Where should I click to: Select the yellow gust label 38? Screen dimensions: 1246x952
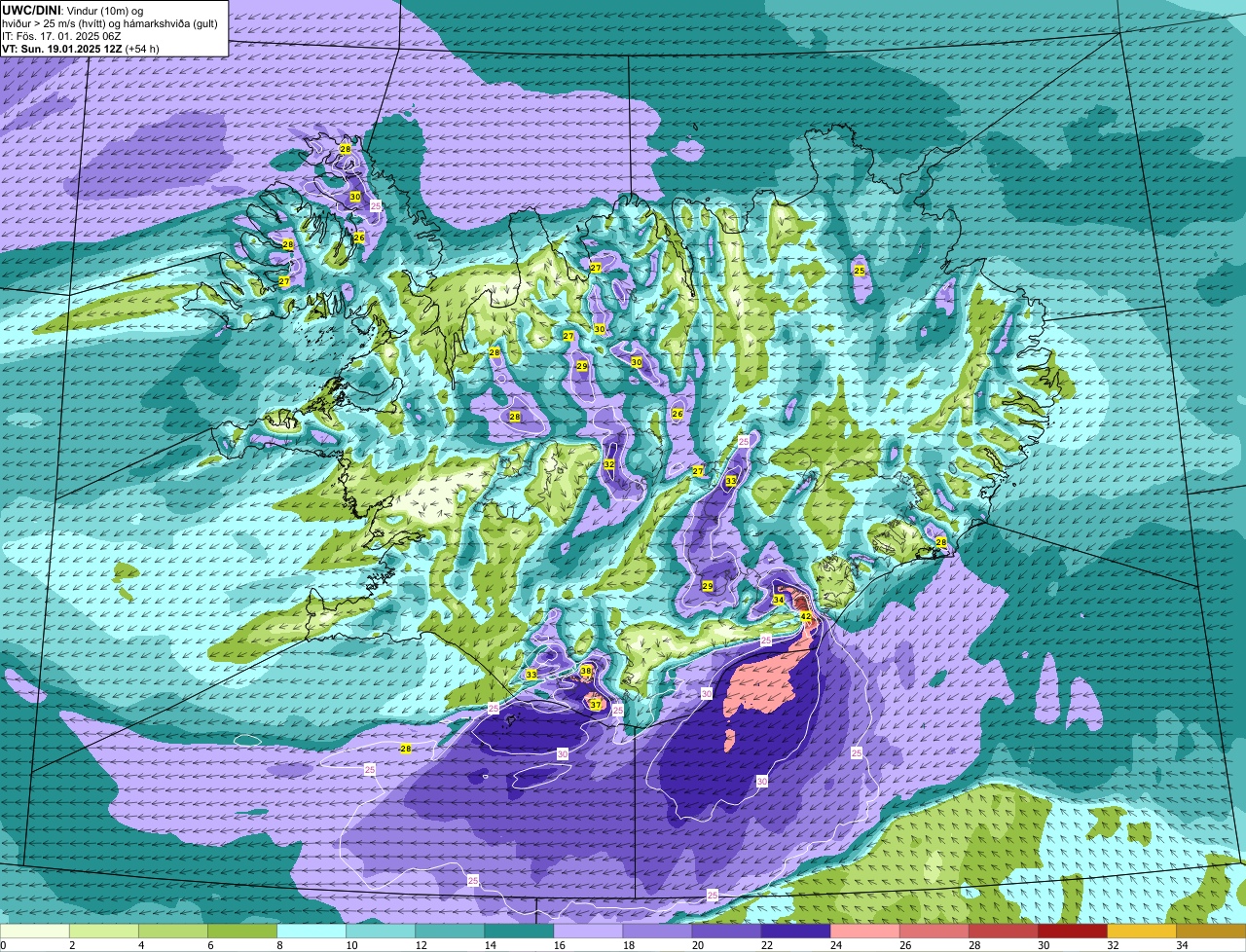tap(586, 672)
